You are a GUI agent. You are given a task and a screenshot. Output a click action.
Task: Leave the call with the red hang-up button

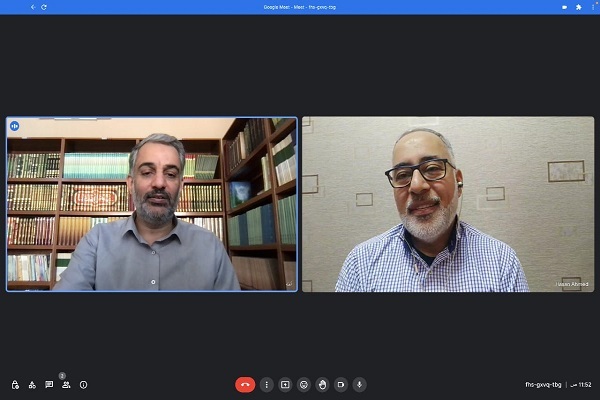coord(245,384)
